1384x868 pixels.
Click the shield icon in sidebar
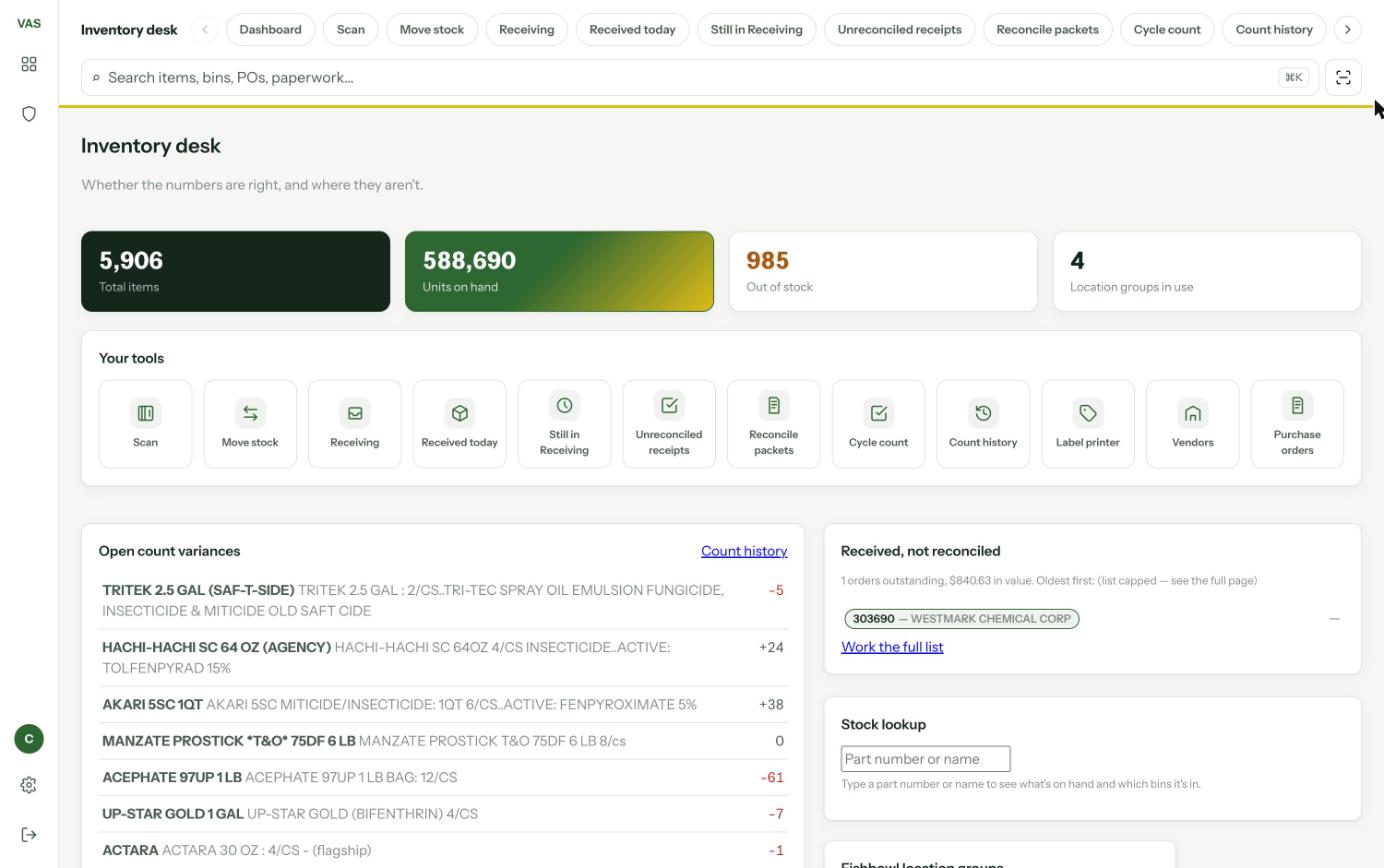pyautogui.click(x=29, y=114)
